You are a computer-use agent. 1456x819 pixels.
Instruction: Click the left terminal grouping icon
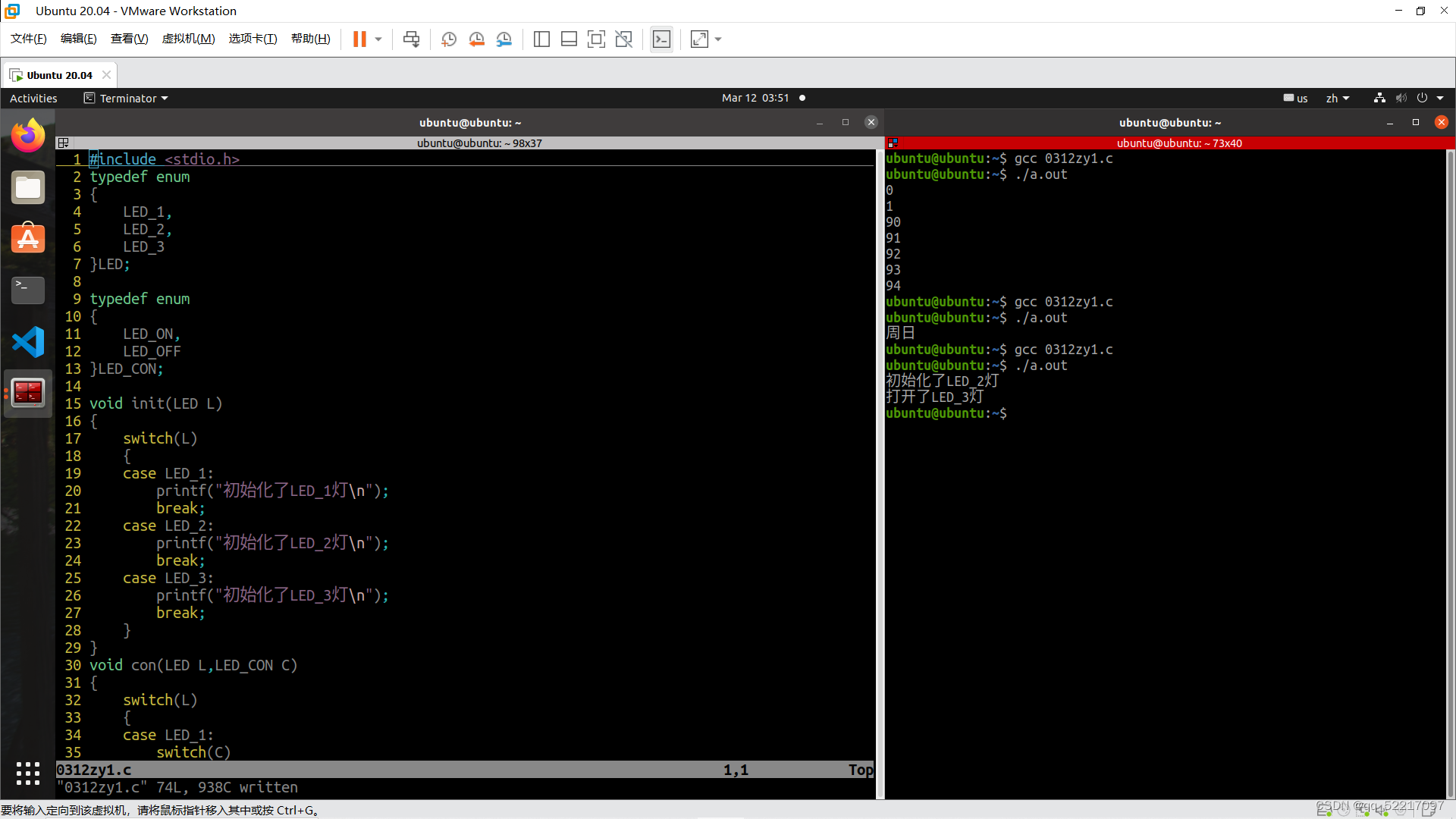[x=64, y=143]
